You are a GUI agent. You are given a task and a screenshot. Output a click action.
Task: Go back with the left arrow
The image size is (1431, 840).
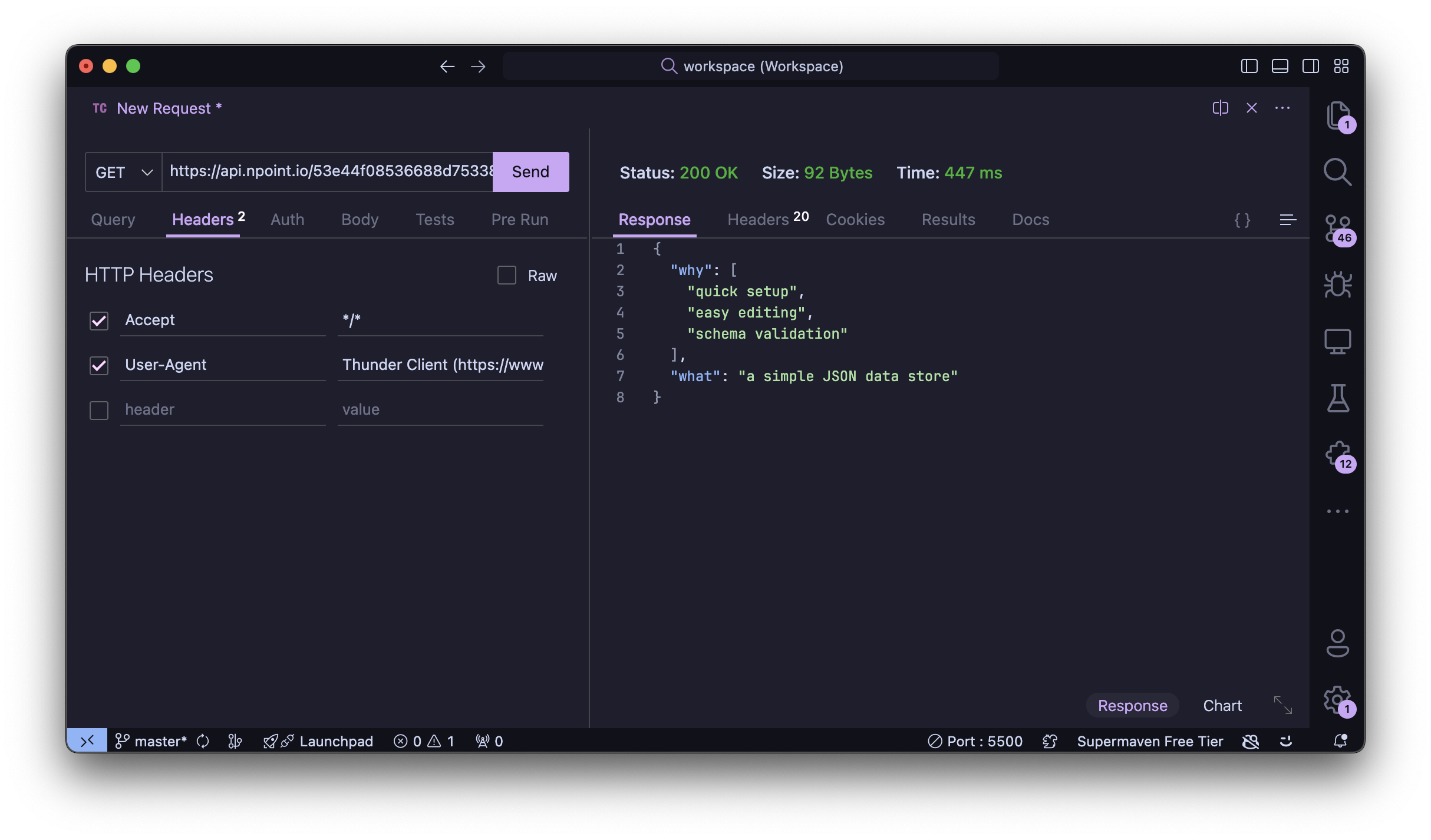447,67
